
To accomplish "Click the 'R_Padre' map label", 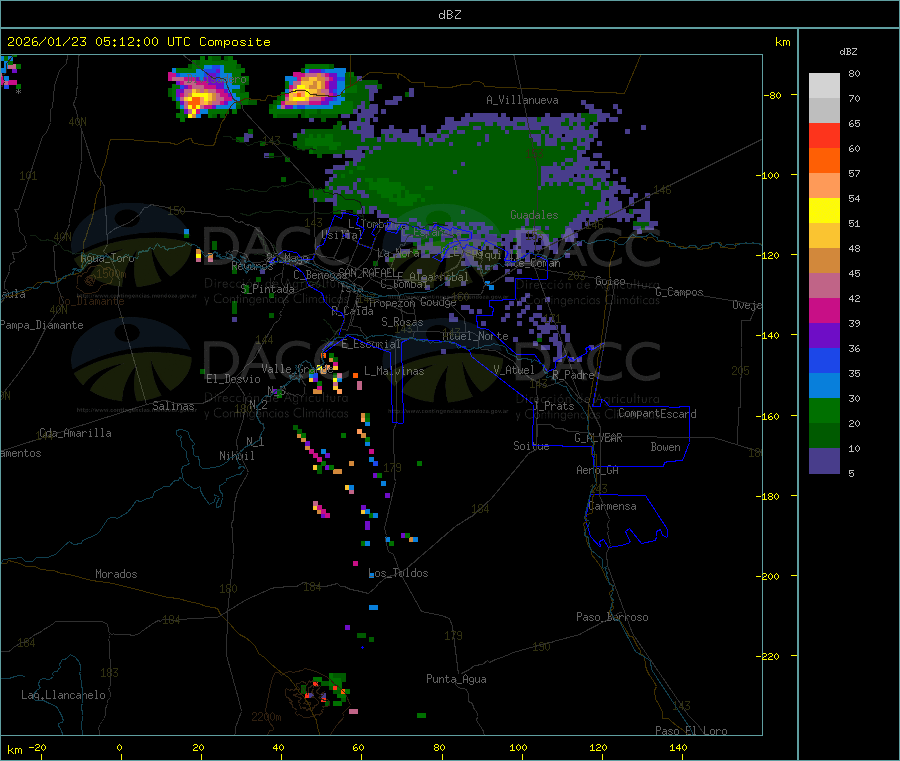I will [x=573, y=375].
